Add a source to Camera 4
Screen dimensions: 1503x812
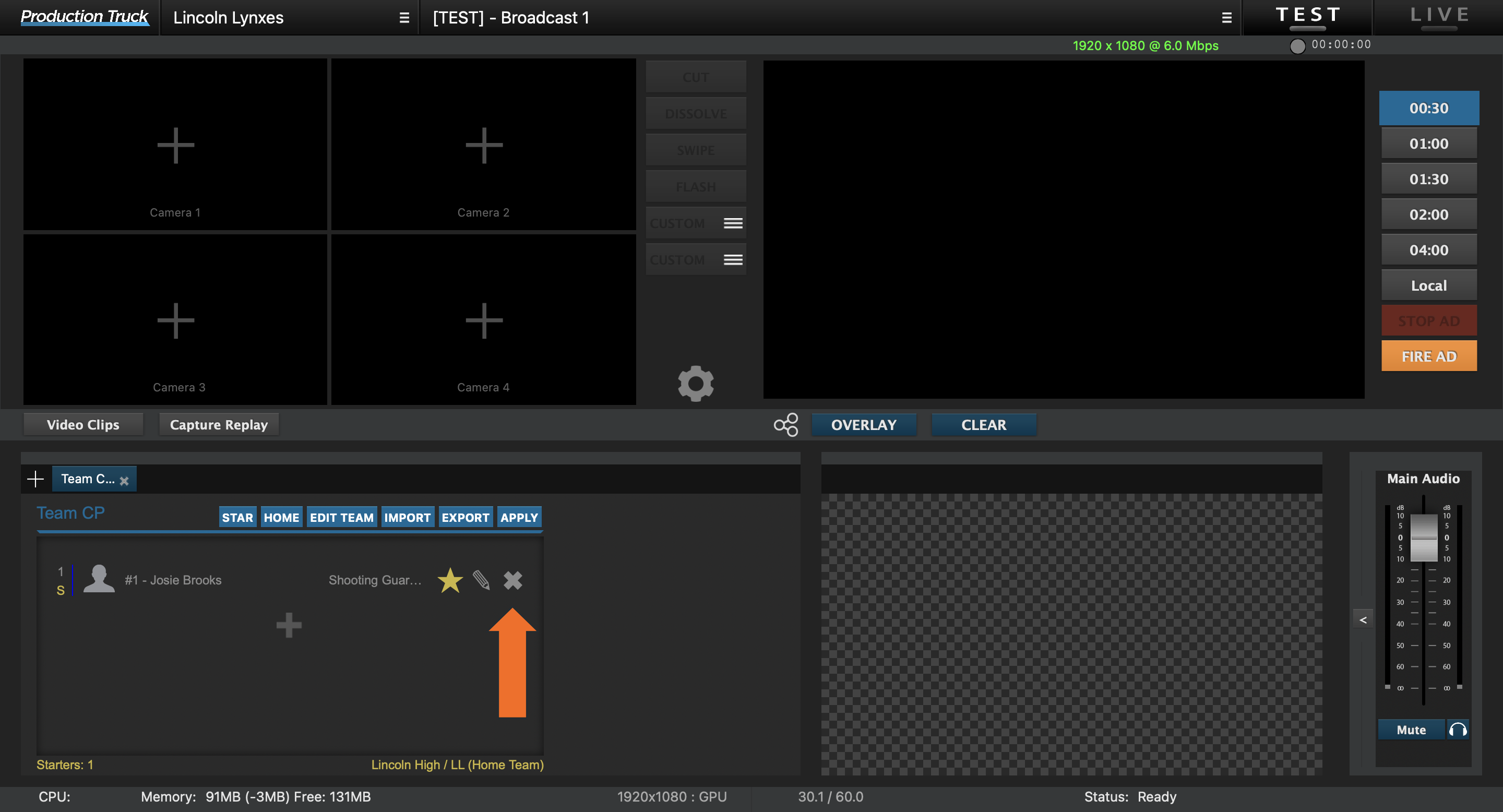tap(484, 320)
